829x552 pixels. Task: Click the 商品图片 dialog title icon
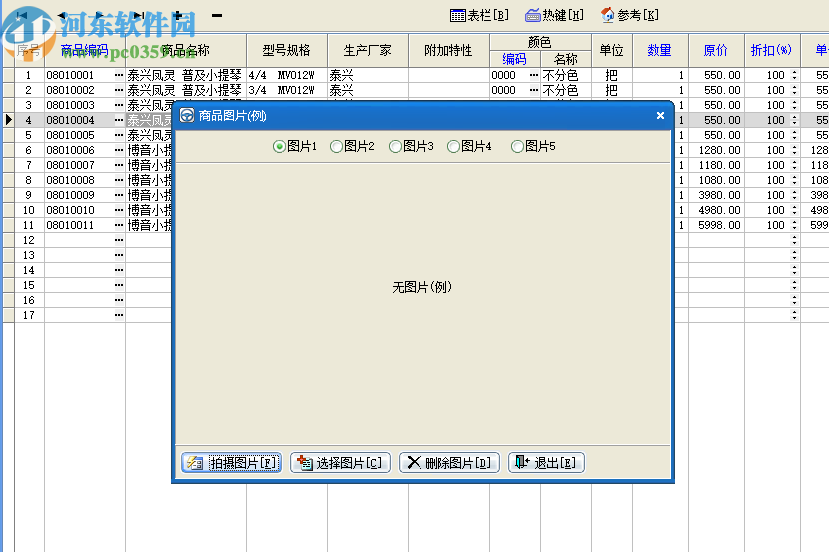point(187,115)
